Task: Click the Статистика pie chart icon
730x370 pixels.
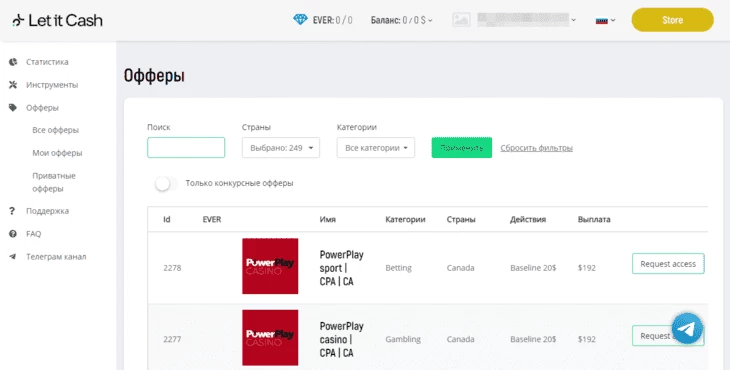Action: [x=13, y=62]
